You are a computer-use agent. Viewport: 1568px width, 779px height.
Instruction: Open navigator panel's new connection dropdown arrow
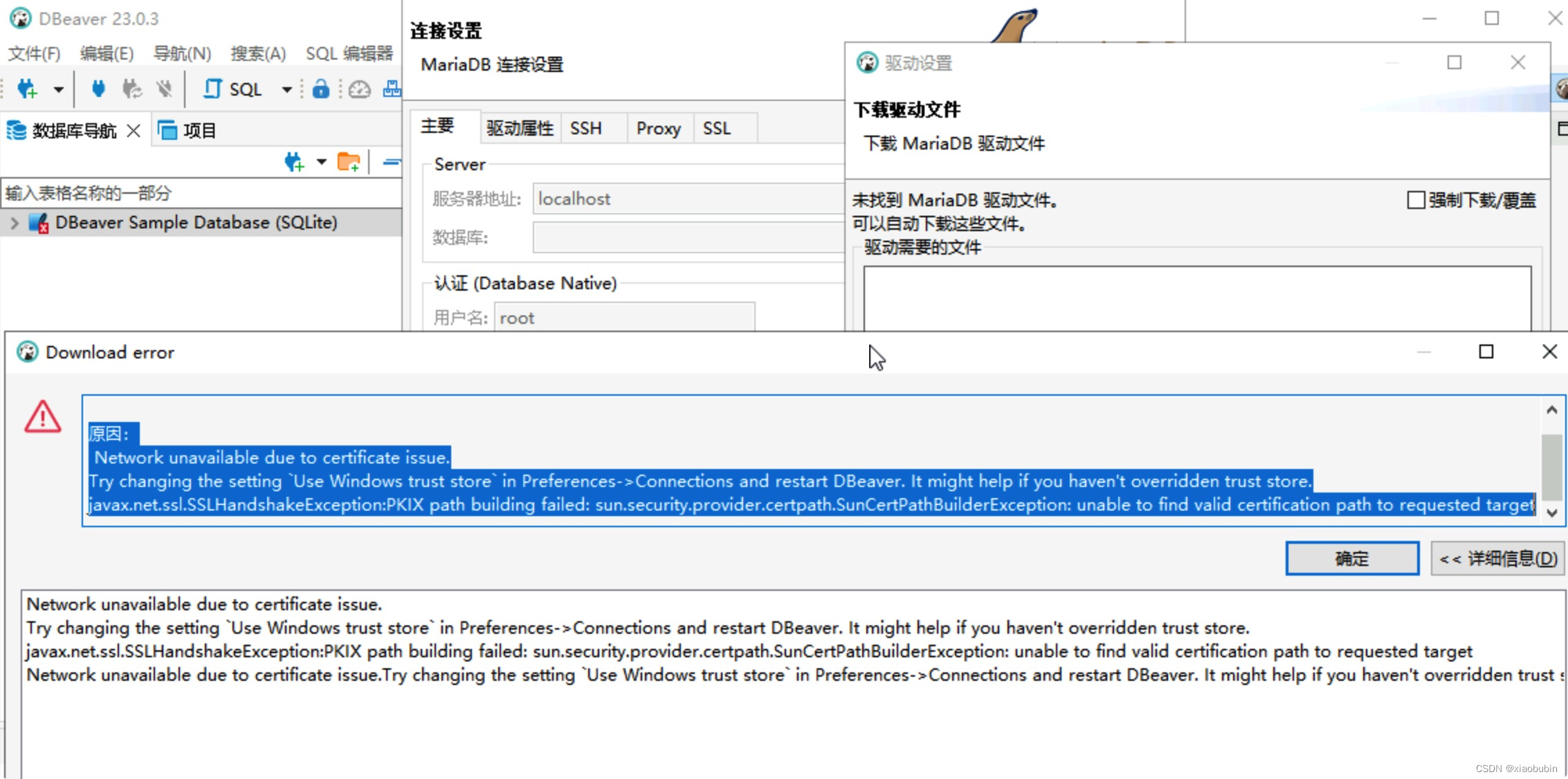click(321, 163)
